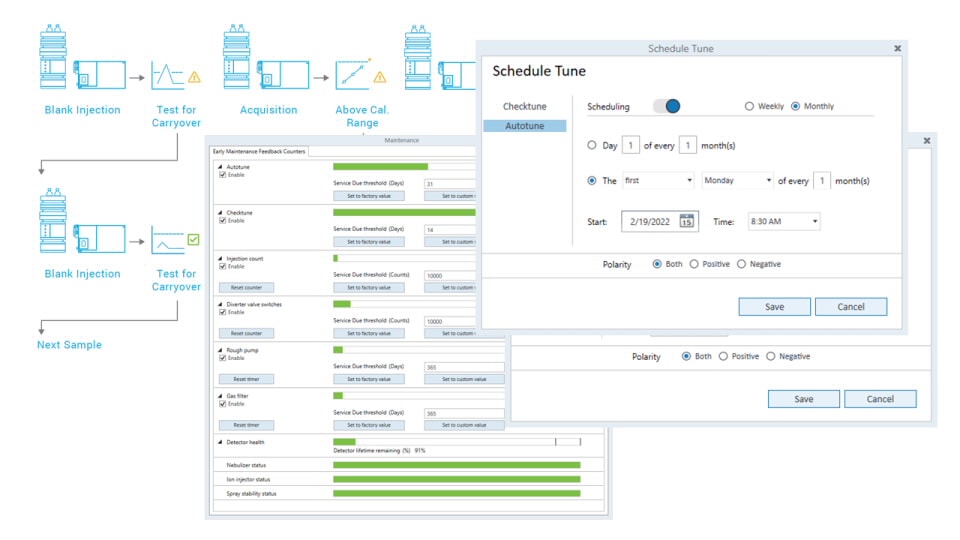Select the Weekly scheduling option
The image size is (960, 540).
tap(750, 106)
